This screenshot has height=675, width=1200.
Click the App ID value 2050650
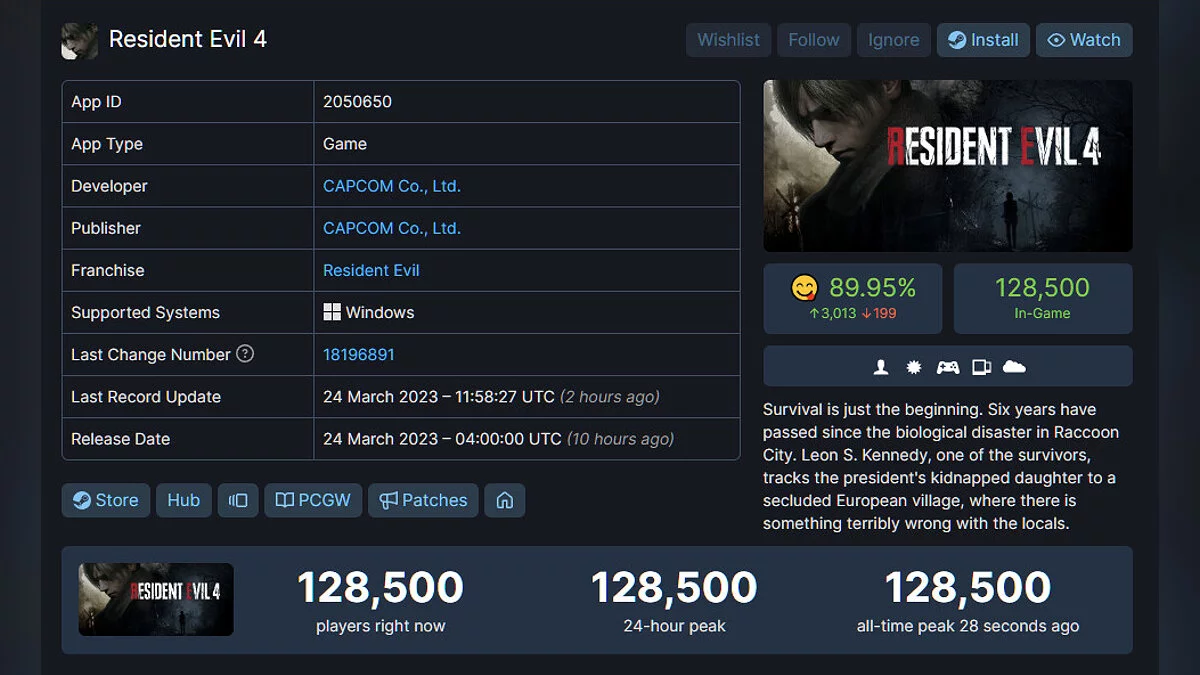coord(358,102)
